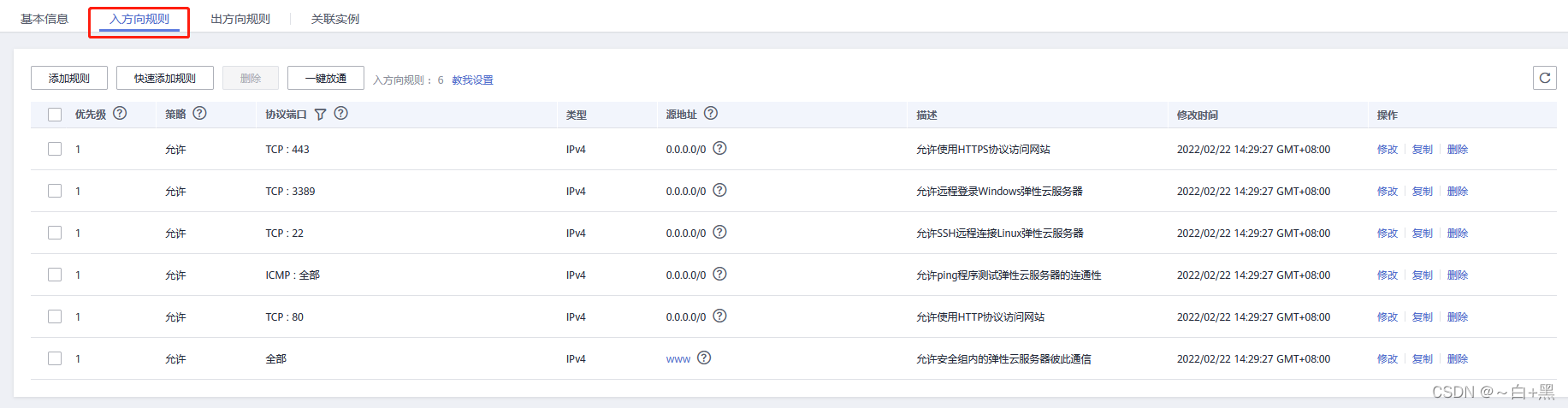Click the description 允许SSH远程连接Linux弹性云服务器

pyautogui.click(x=1000, y=233)
